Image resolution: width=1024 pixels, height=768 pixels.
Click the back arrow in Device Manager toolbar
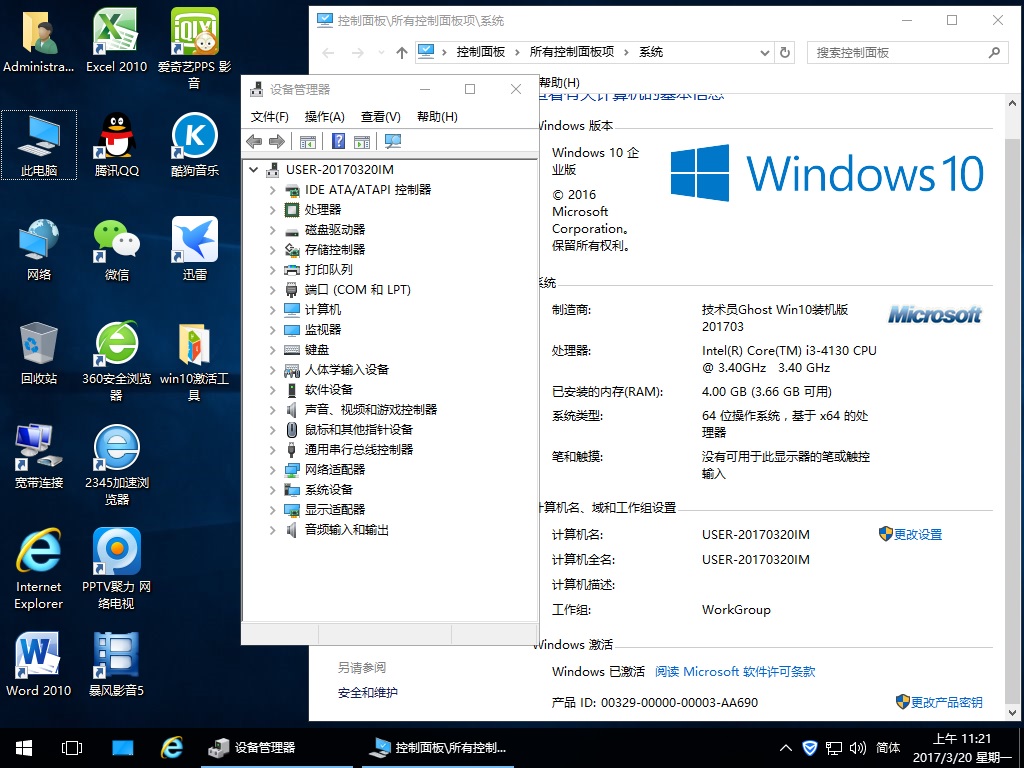point(254,141)
